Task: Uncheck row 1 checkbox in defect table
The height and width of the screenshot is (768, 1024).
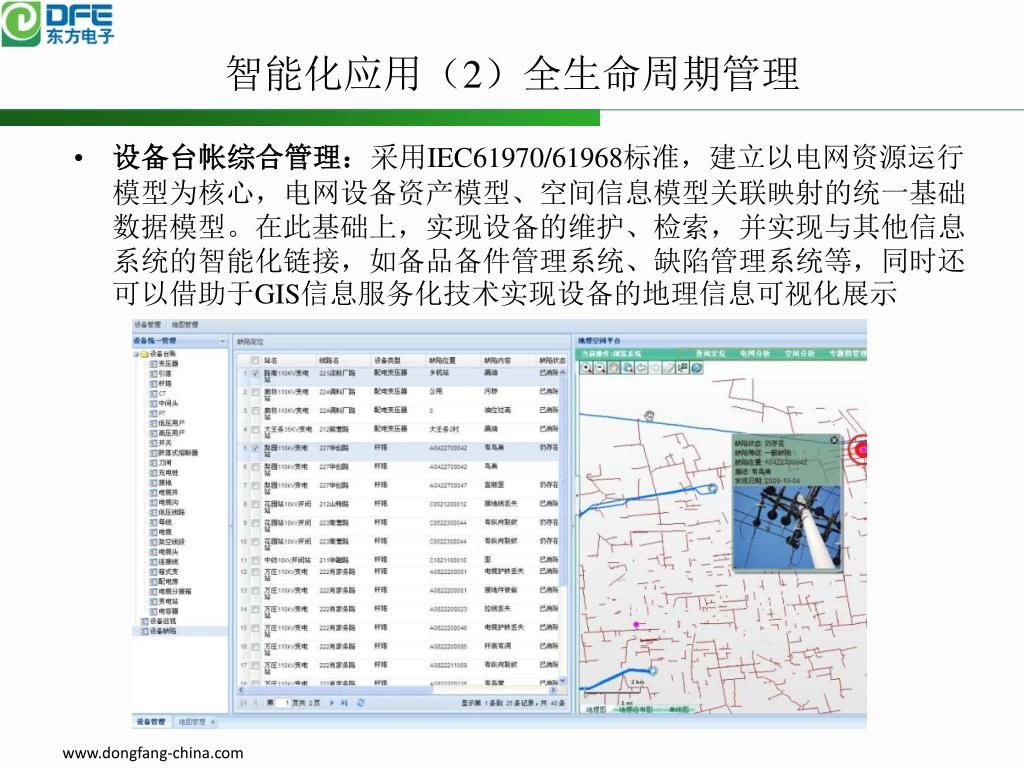Action: pos(255,374)
